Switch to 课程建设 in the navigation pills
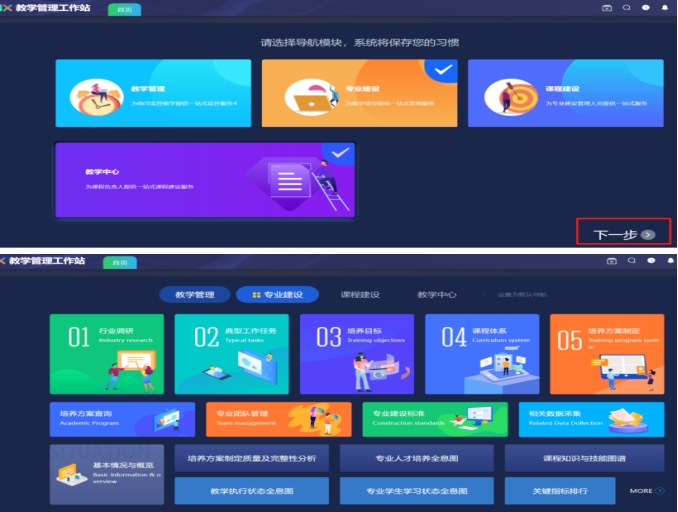Image resolution: width=678 pixels, height=512 pixels. (360, 295)
